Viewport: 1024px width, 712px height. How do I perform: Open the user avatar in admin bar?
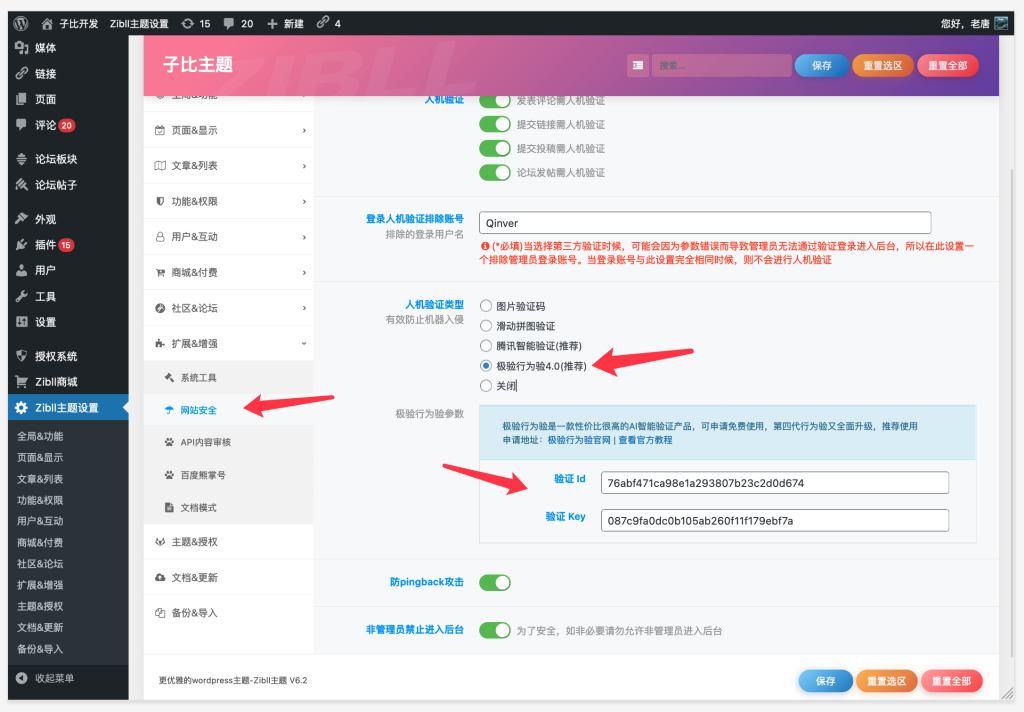1001,24
